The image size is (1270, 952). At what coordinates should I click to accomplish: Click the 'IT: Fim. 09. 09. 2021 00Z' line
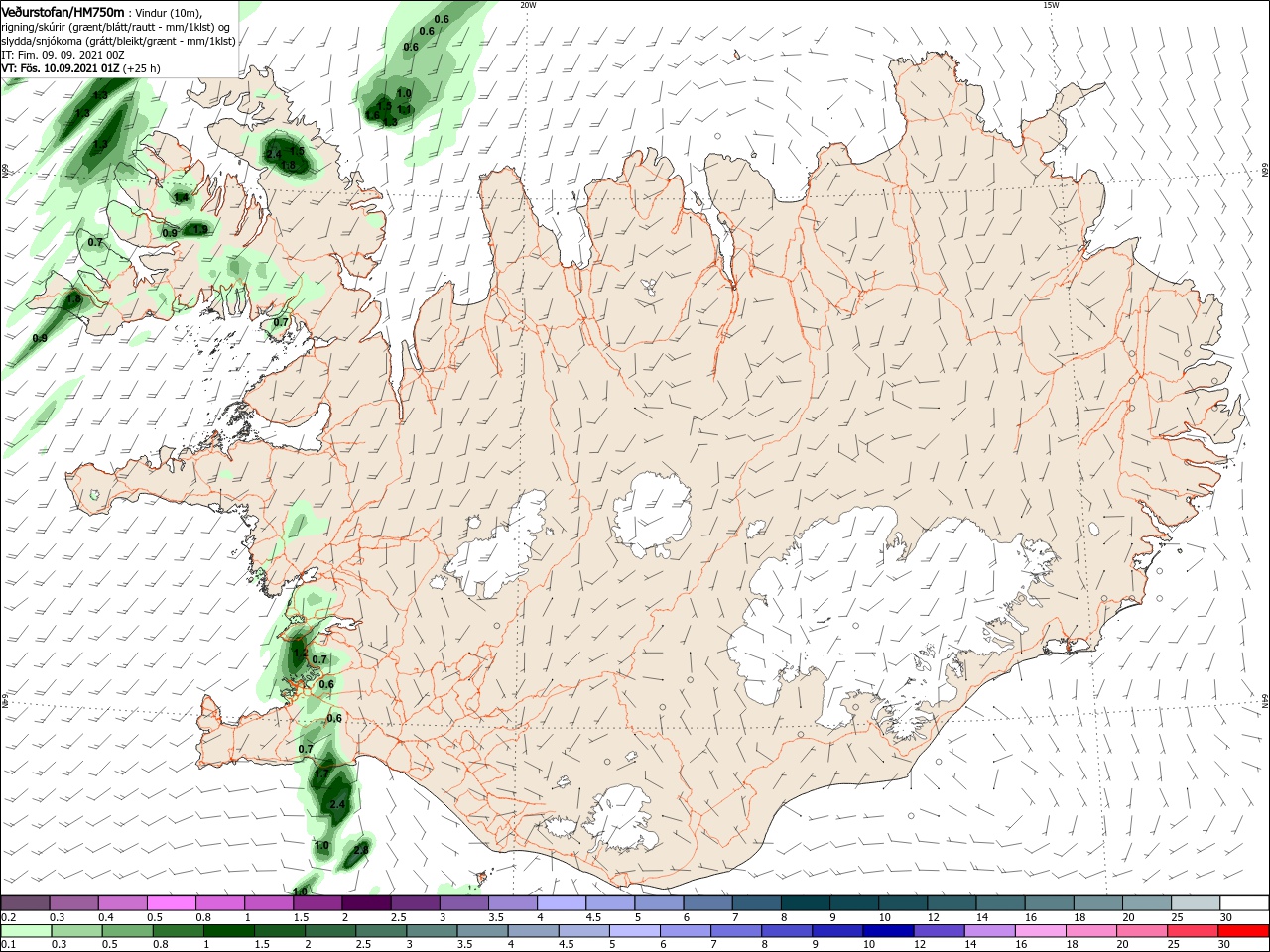pos(63,55)
